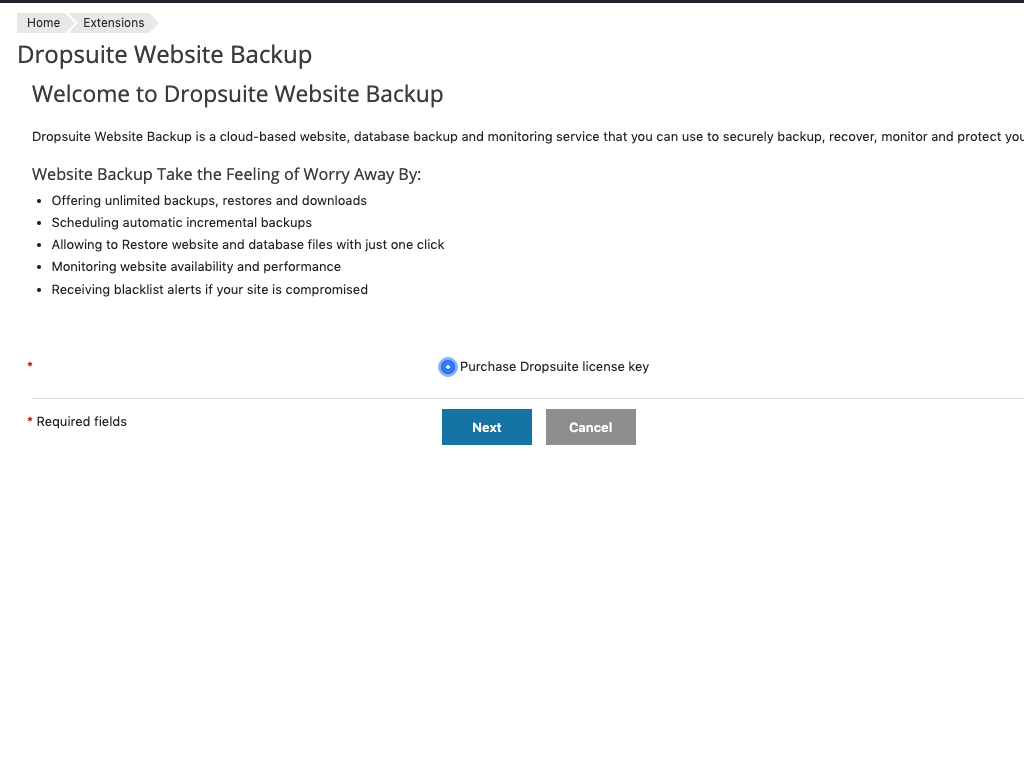Viewport: 1024px width, 768px height.
Task: Click the Worry Away section heading
Action: point(227,174)
